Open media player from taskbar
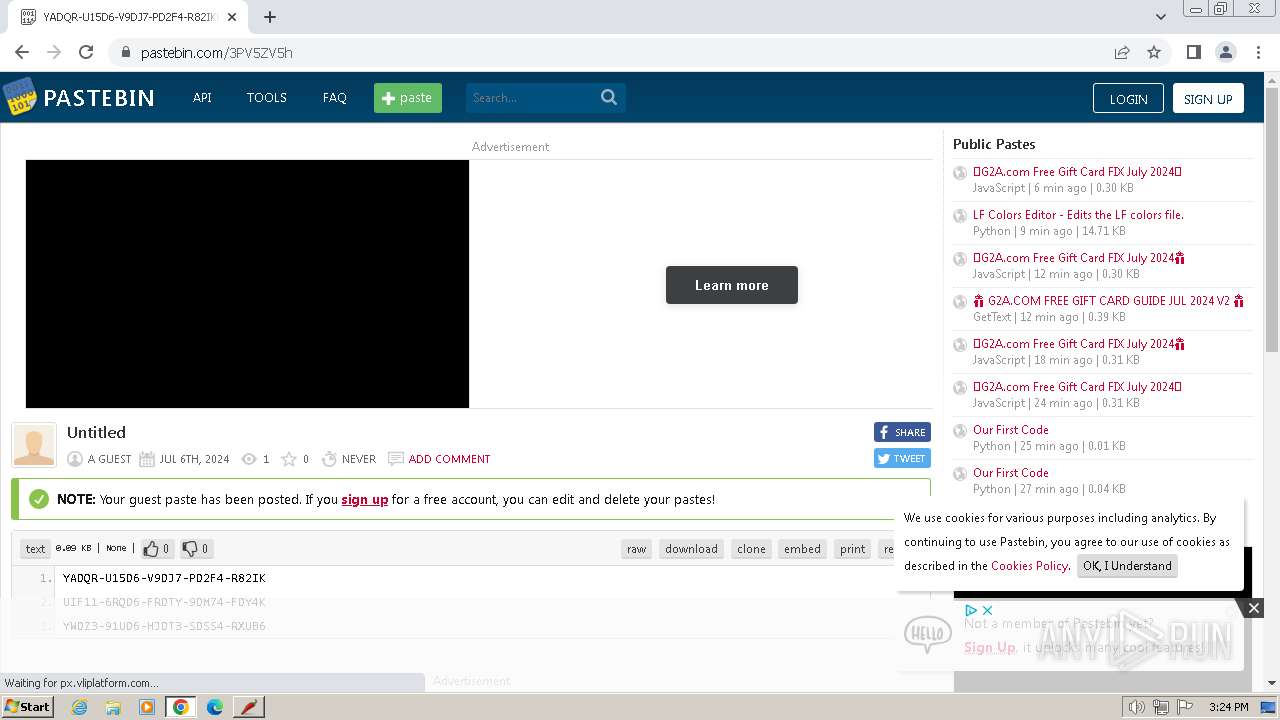This screenshot has width=1280, height=720. [x=147, y=707]
